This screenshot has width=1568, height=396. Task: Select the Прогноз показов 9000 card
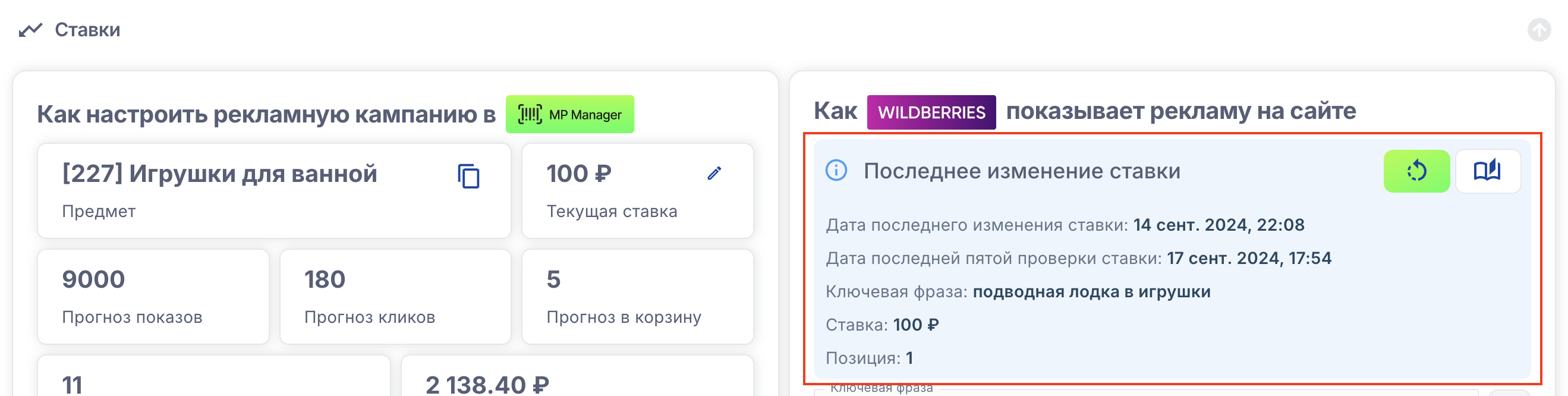(x=153, y=296)
